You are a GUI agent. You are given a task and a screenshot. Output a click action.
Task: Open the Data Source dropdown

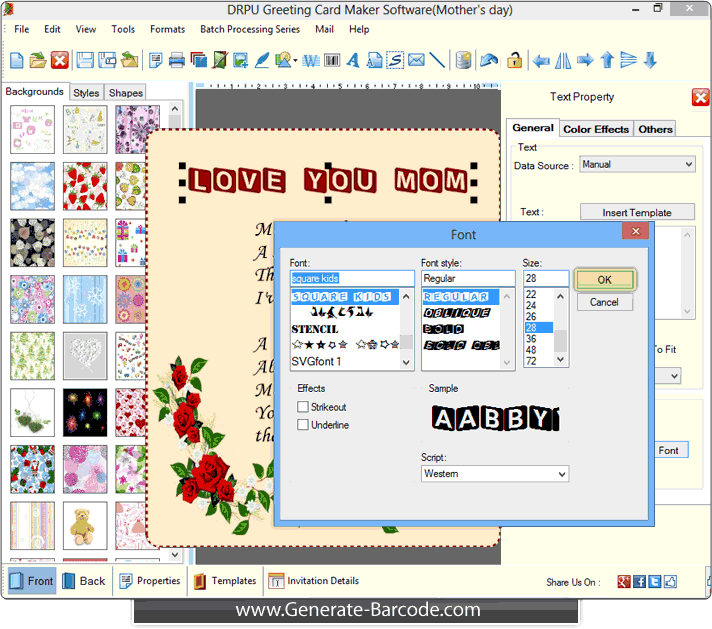(x=638, y=164)
